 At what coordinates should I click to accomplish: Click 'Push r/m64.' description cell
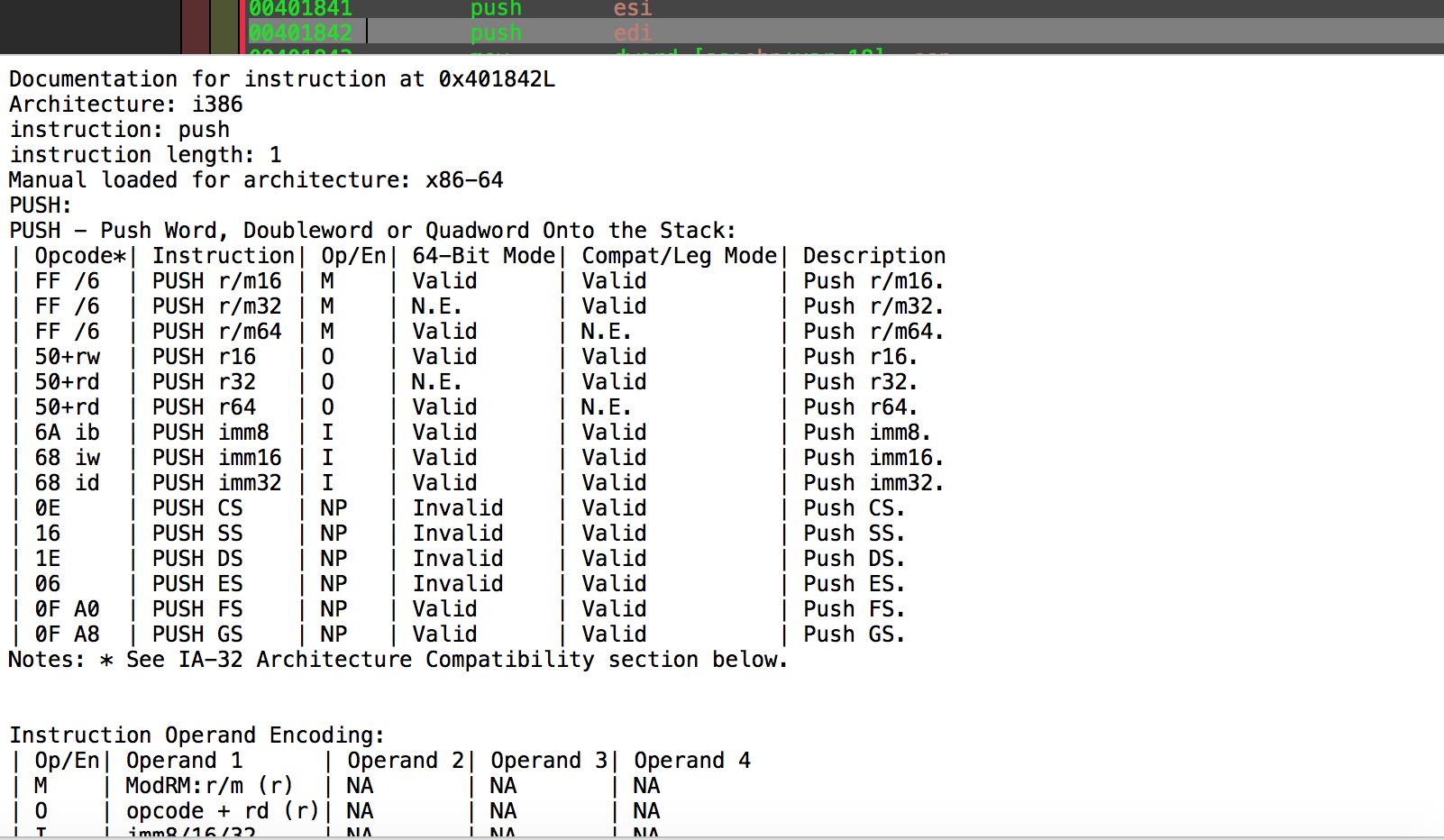point(873,332)
